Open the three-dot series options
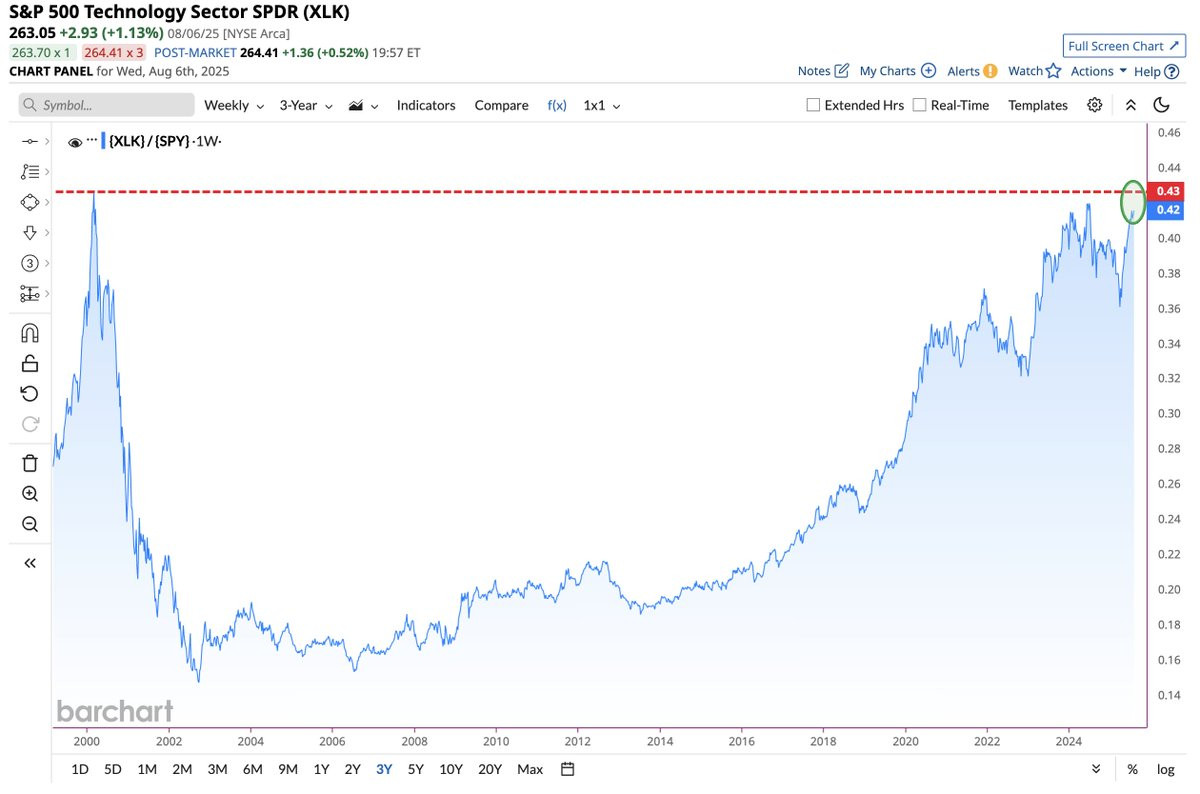 click(93, 141)
